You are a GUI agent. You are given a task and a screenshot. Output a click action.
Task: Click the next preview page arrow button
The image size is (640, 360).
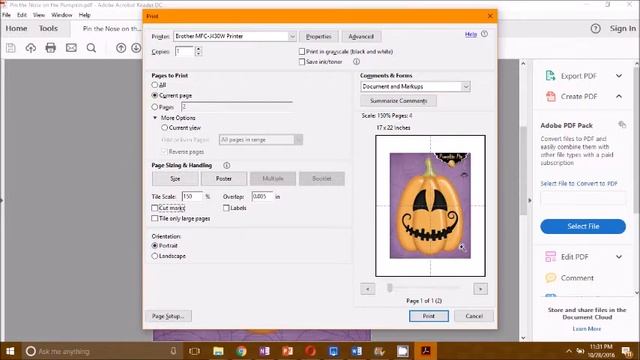pyautogui.click(x=480, y=289)
